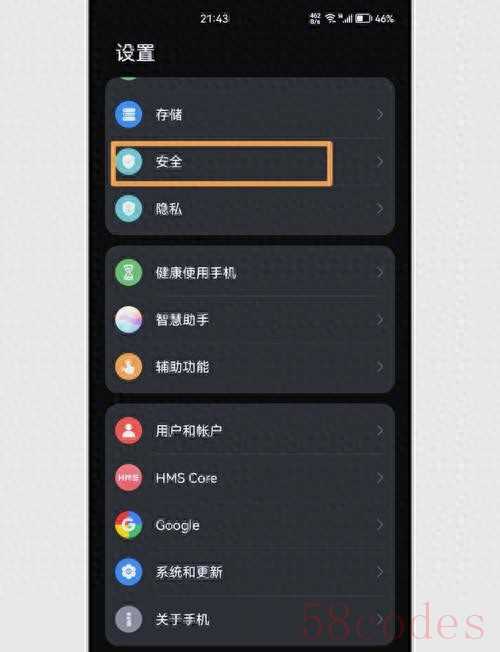Tap the Privacy (隐私) icon
500x652 pixels.
tap(129, 209)
